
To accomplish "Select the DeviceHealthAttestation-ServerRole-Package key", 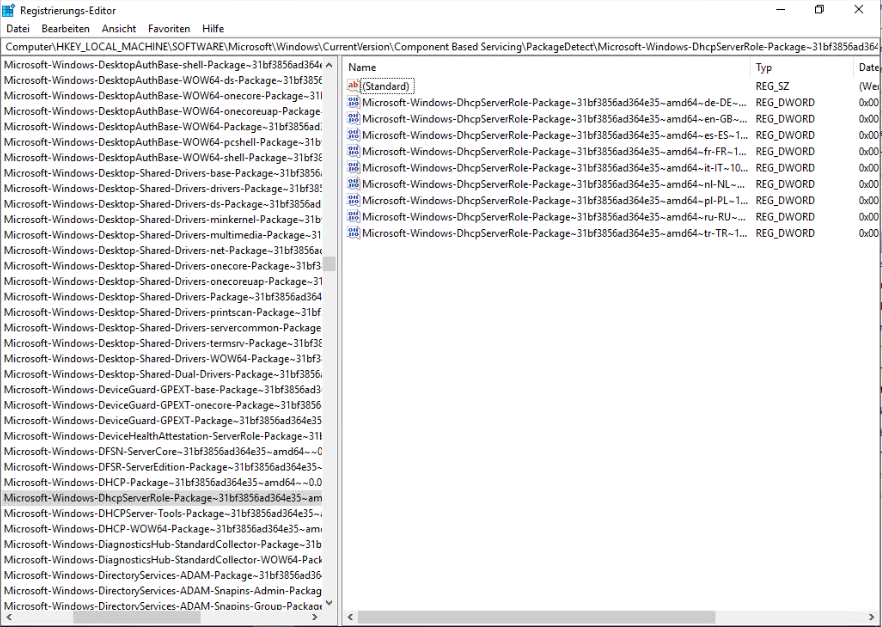I will 162,436.
